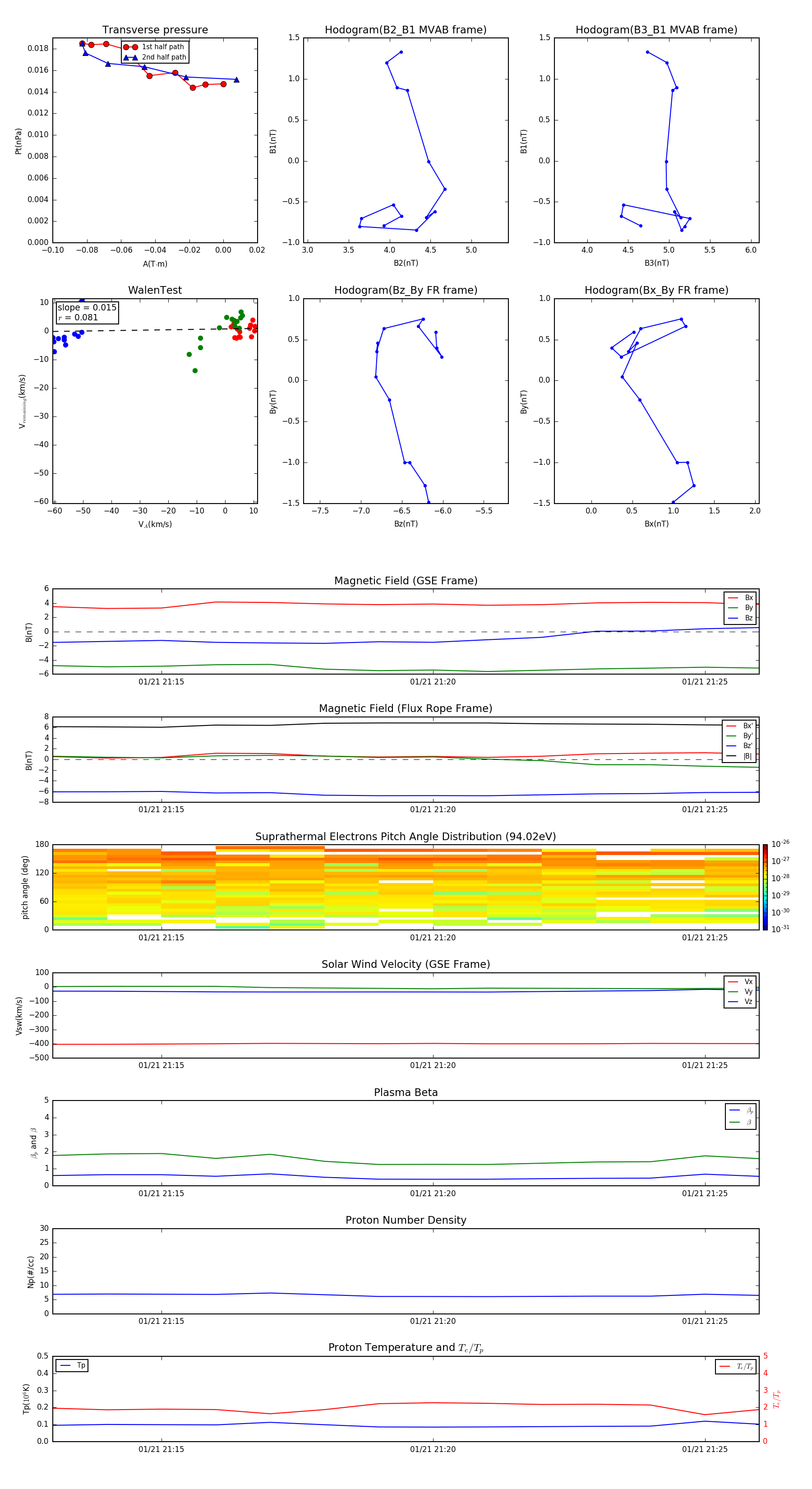Screen dimensions: 812x1489
Task: Click the 'B3(nT)' x-axis label
Action: coord(656,263)
